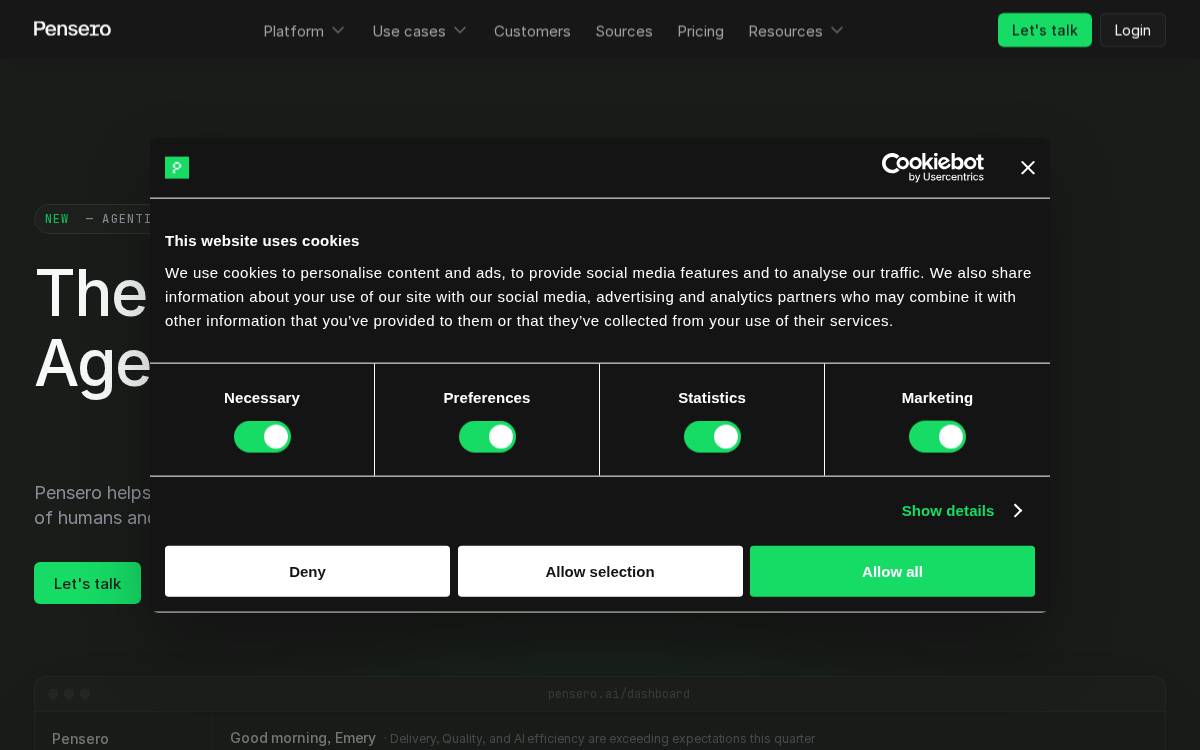Click the Let's talk hero button
The height and width of the screenshot is (750, 1200).
pos(87,583)
